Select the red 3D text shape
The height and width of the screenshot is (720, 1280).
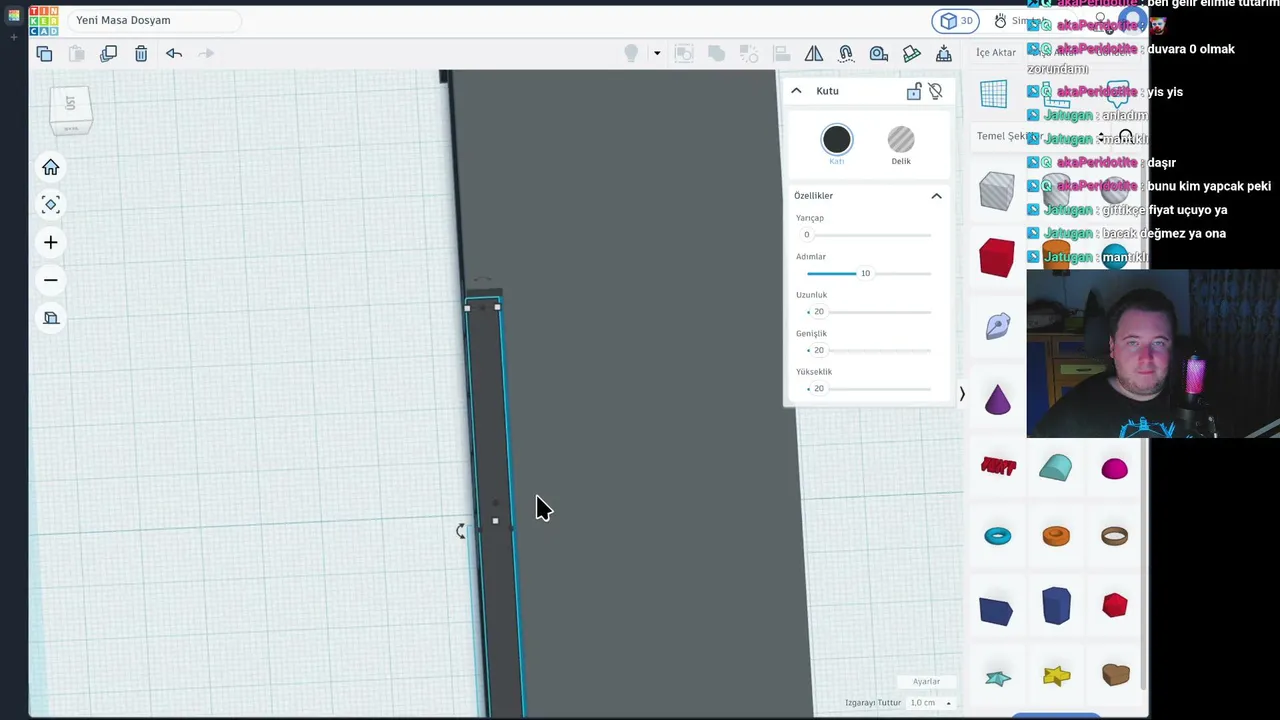click(x=998, y=467)
